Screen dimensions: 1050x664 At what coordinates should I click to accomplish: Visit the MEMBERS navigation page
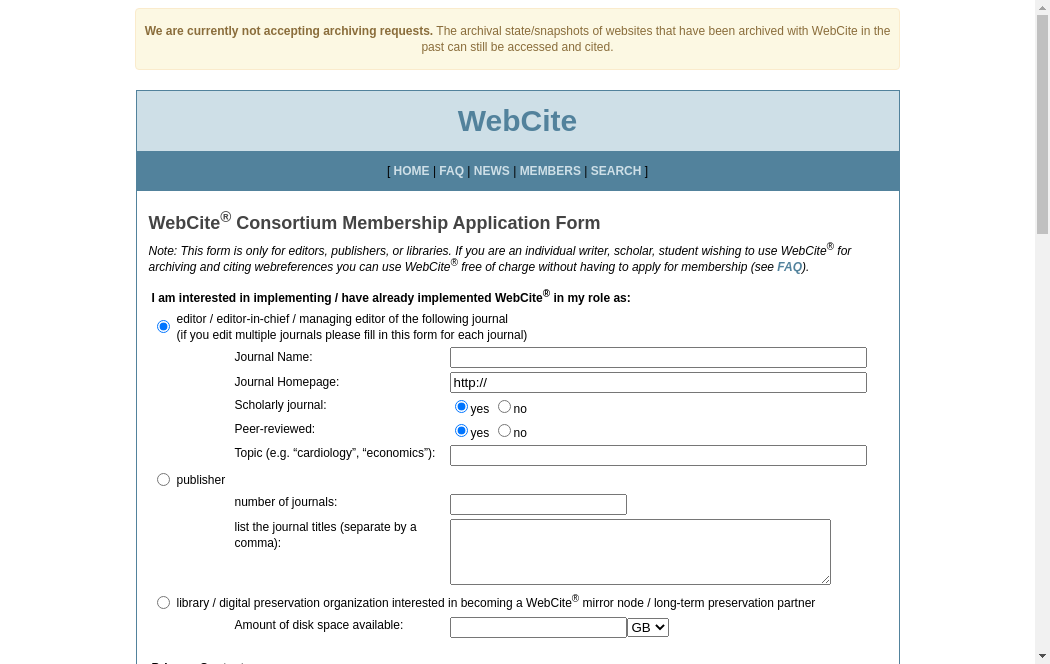click(550, 171)
